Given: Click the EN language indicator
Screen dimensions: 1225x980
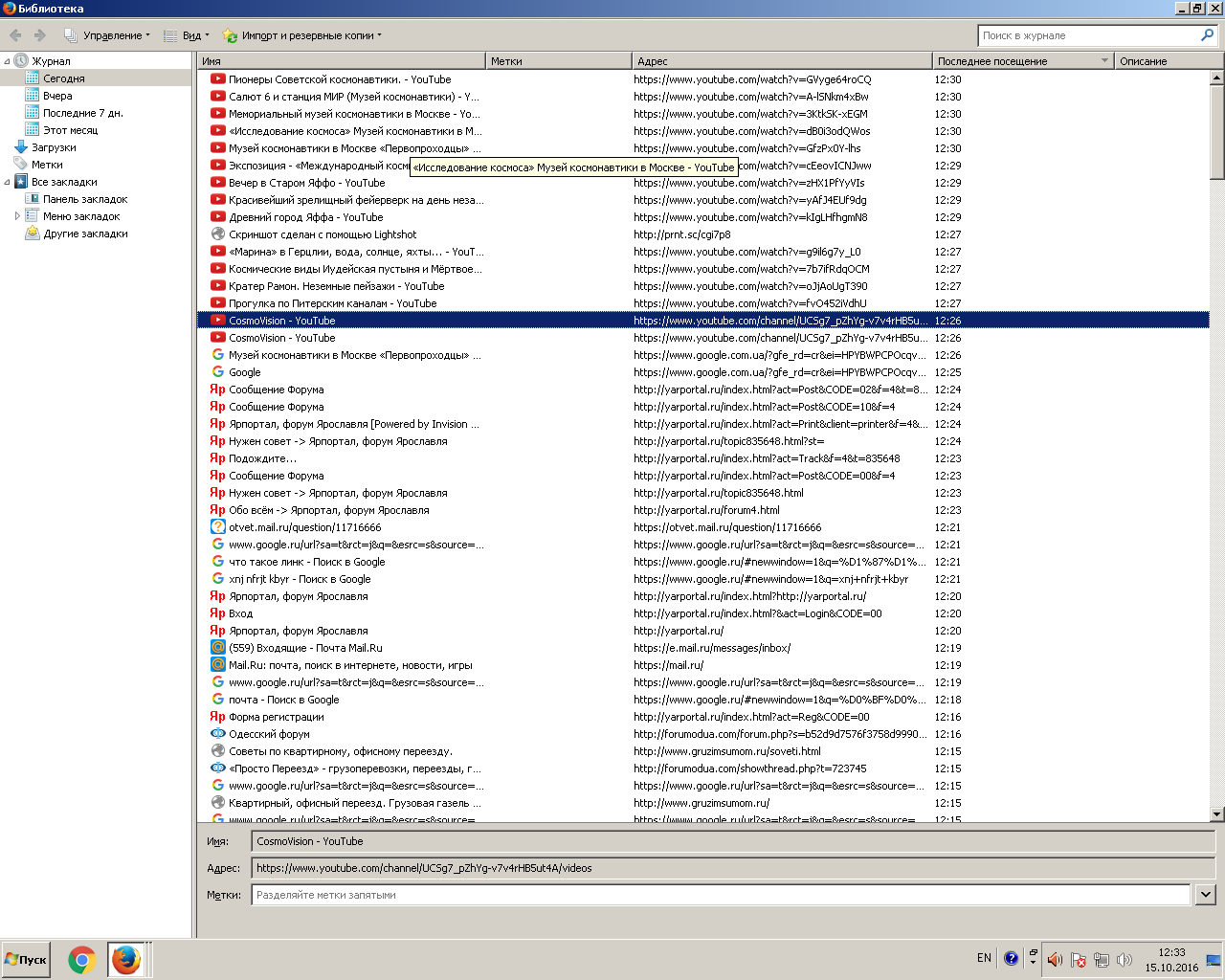Looking at the screenshot, I should (x=984, y=958).
